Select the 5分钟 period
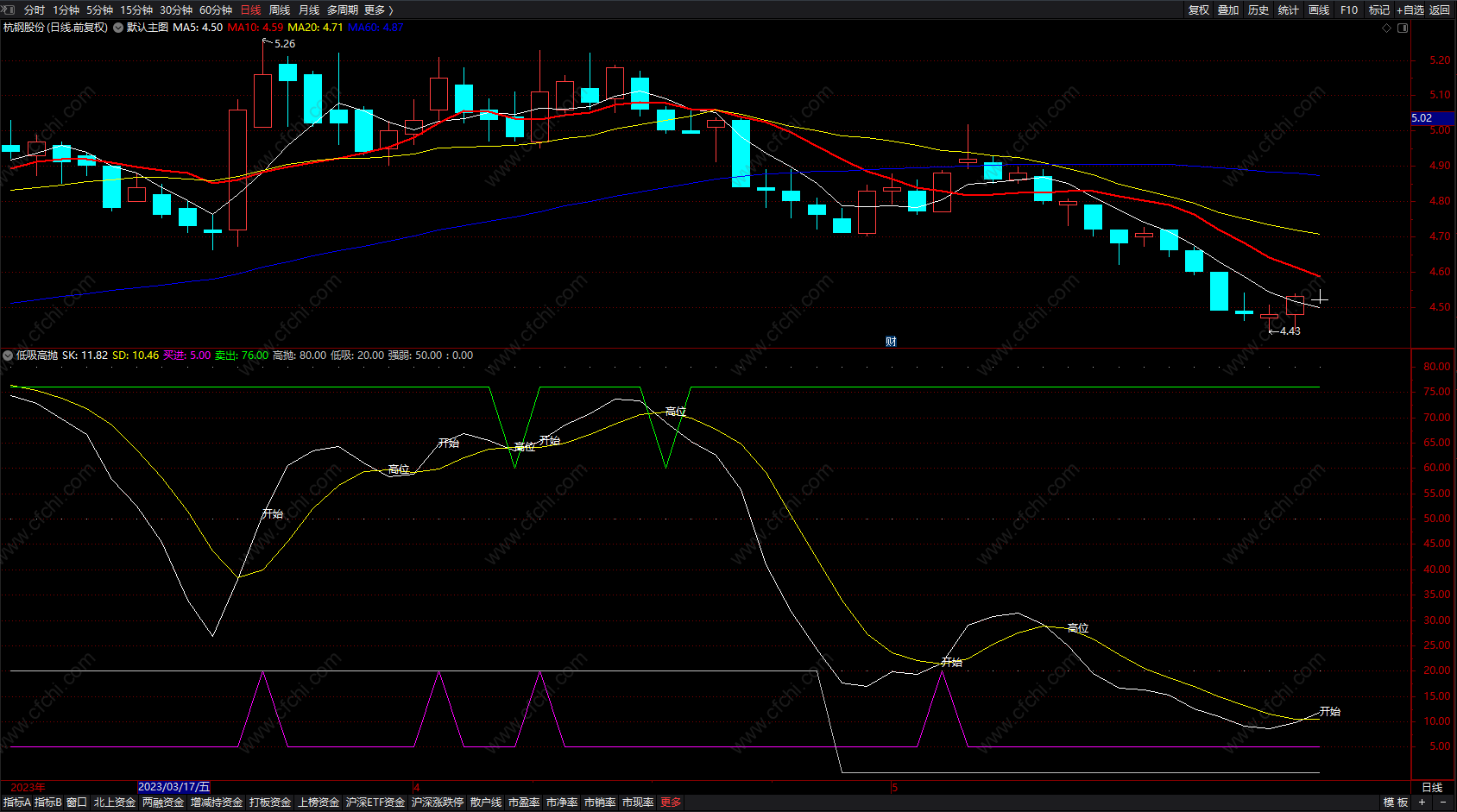The image size is (1457, 812). 100,9
